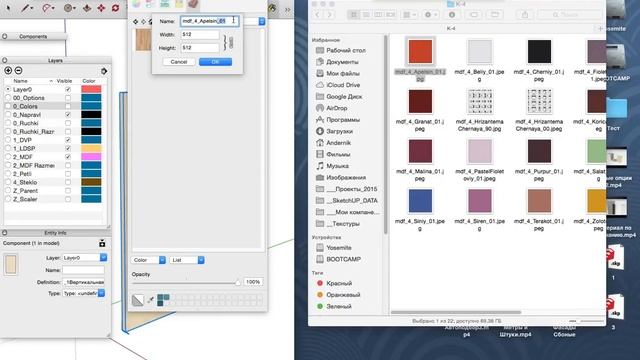Click the default material swatch icon
Image resolution: width=640 pixels, height=360 pixels.
point(138,300)
